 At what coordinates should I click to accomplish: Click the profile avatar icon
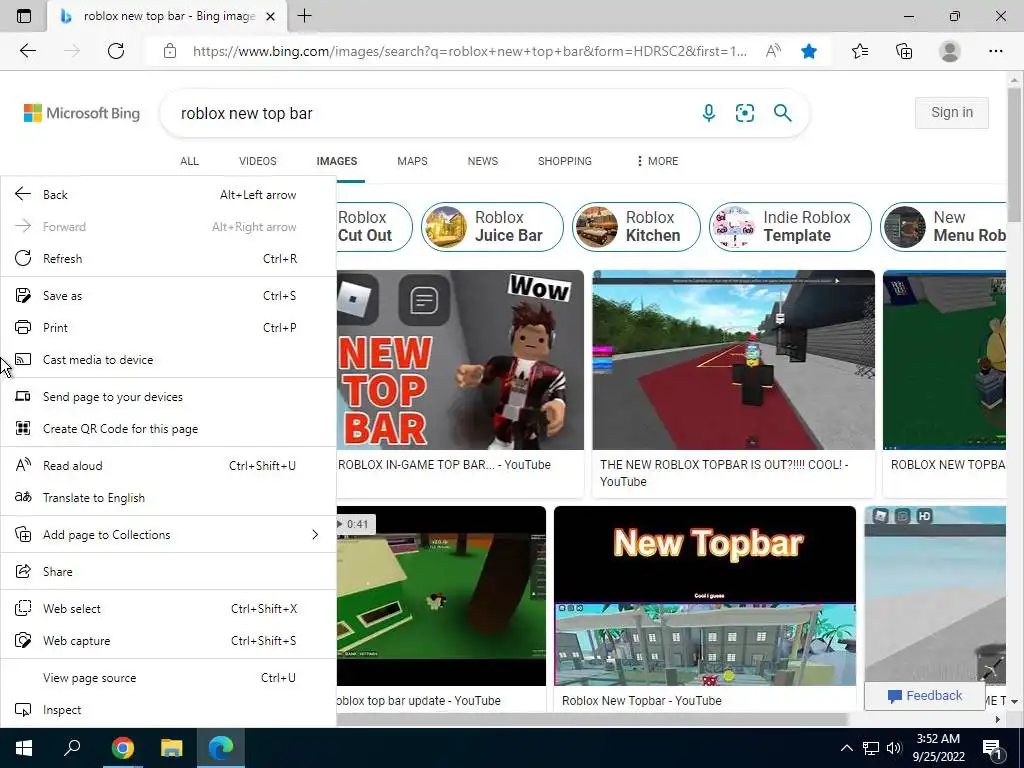click(x=949, y=51)
